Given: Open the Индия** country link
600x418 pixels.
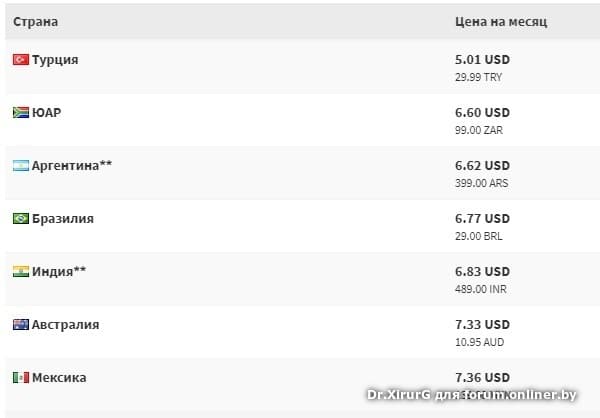Looking at the screenshot, I should click(59, 271).
